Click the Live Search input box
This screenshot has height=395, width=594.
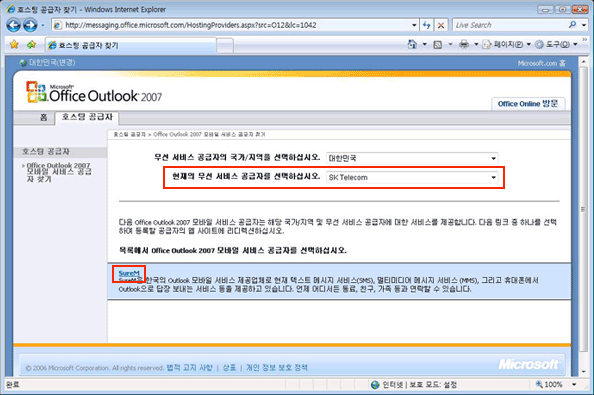tap(510, 25)
